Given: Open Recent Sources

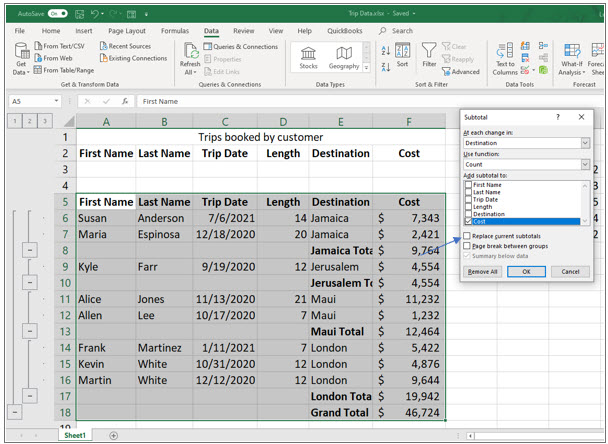Looking at the screenshot, I should (125, 46).
